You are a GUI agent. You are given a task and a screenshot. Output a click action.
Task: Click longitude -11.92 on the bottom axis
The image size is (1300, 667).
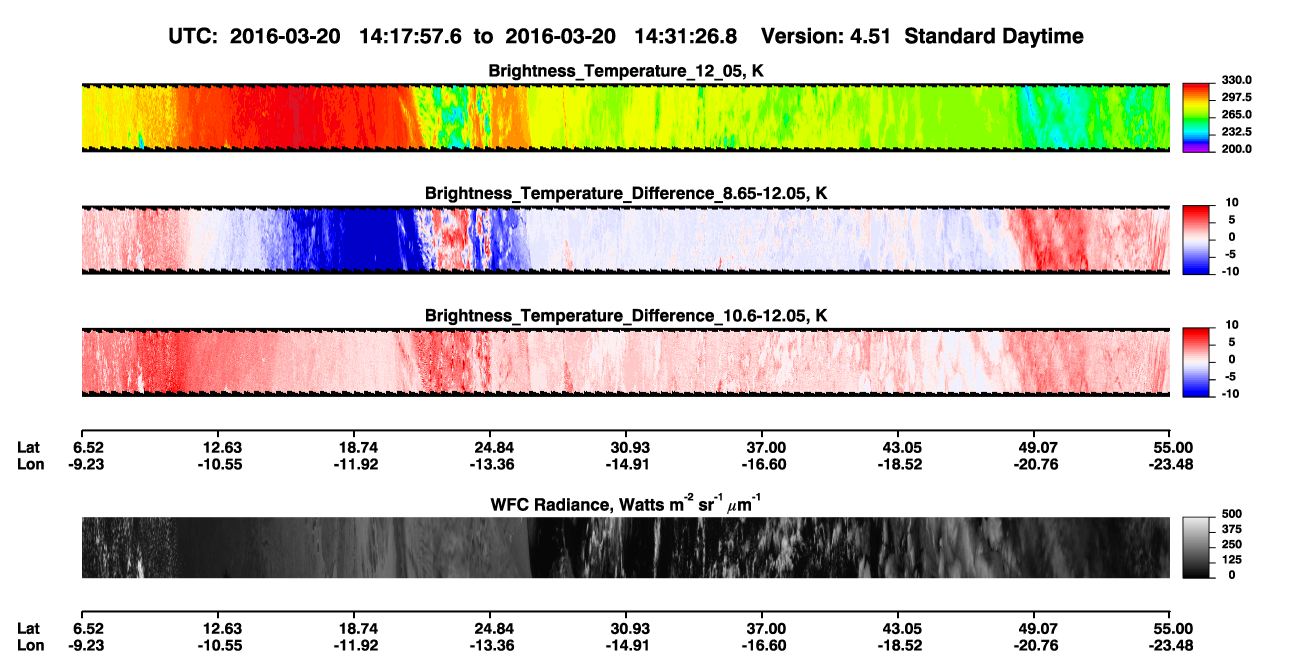(x=356, y=645)
